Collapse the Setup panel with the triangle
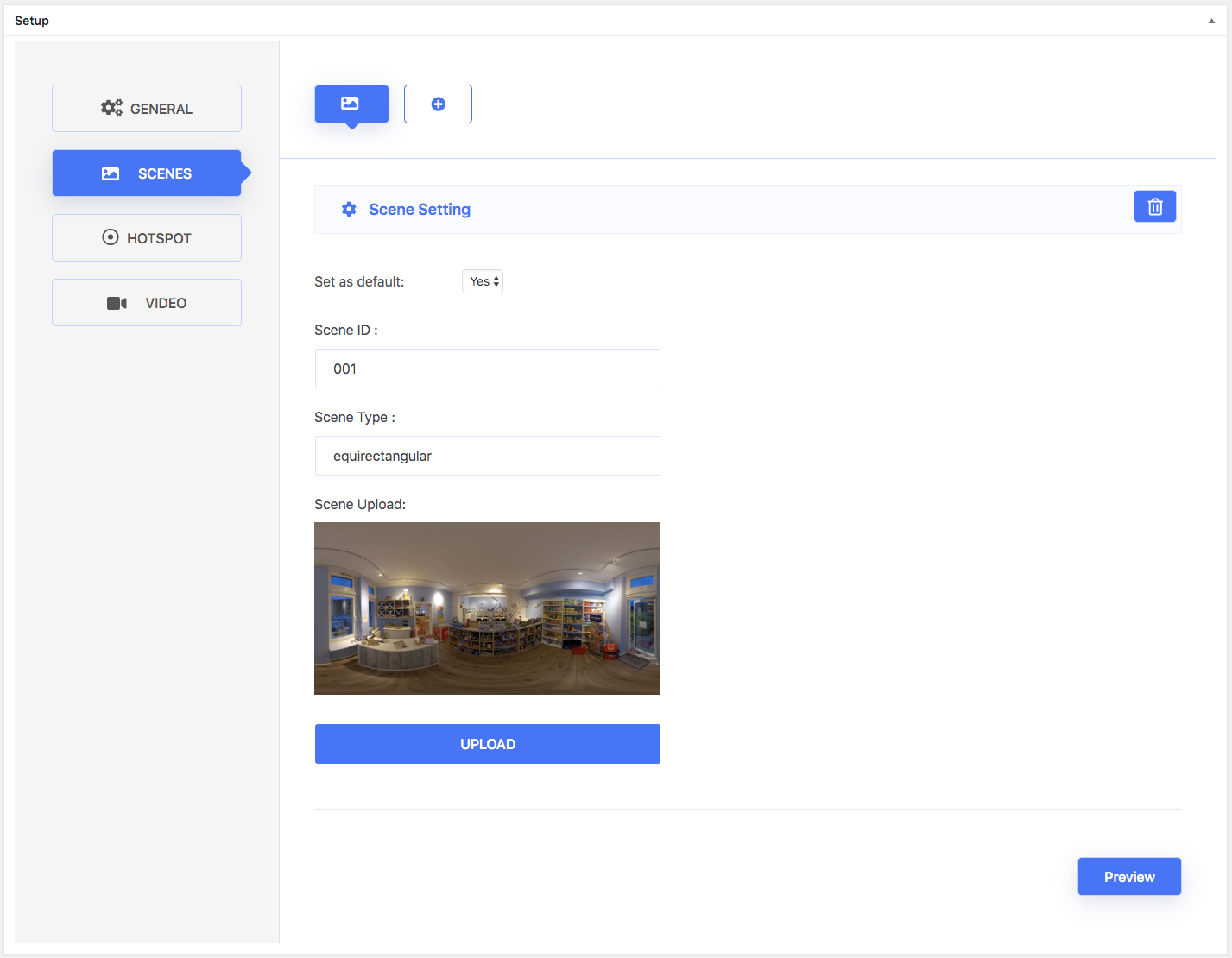The width and height of the screenshot is (1232, 958). click(x=1210, y=21)
